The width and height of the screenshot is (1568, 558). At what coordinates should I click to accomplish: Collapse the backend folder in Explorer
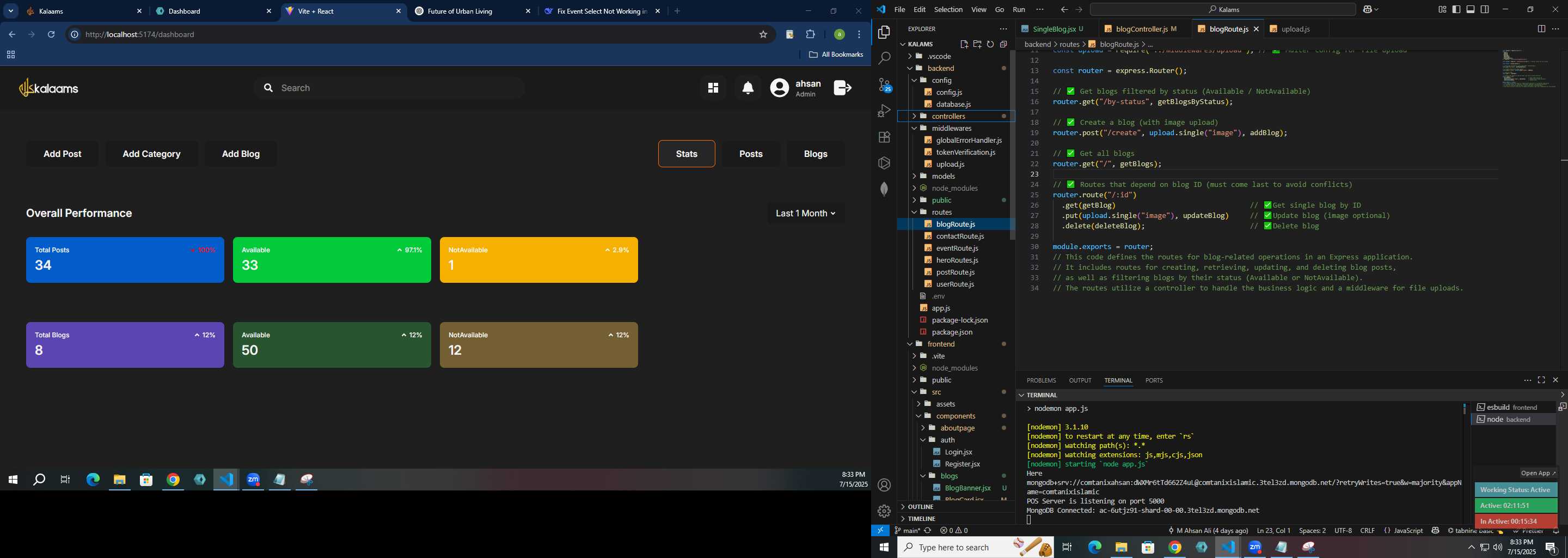click(956, 68)
